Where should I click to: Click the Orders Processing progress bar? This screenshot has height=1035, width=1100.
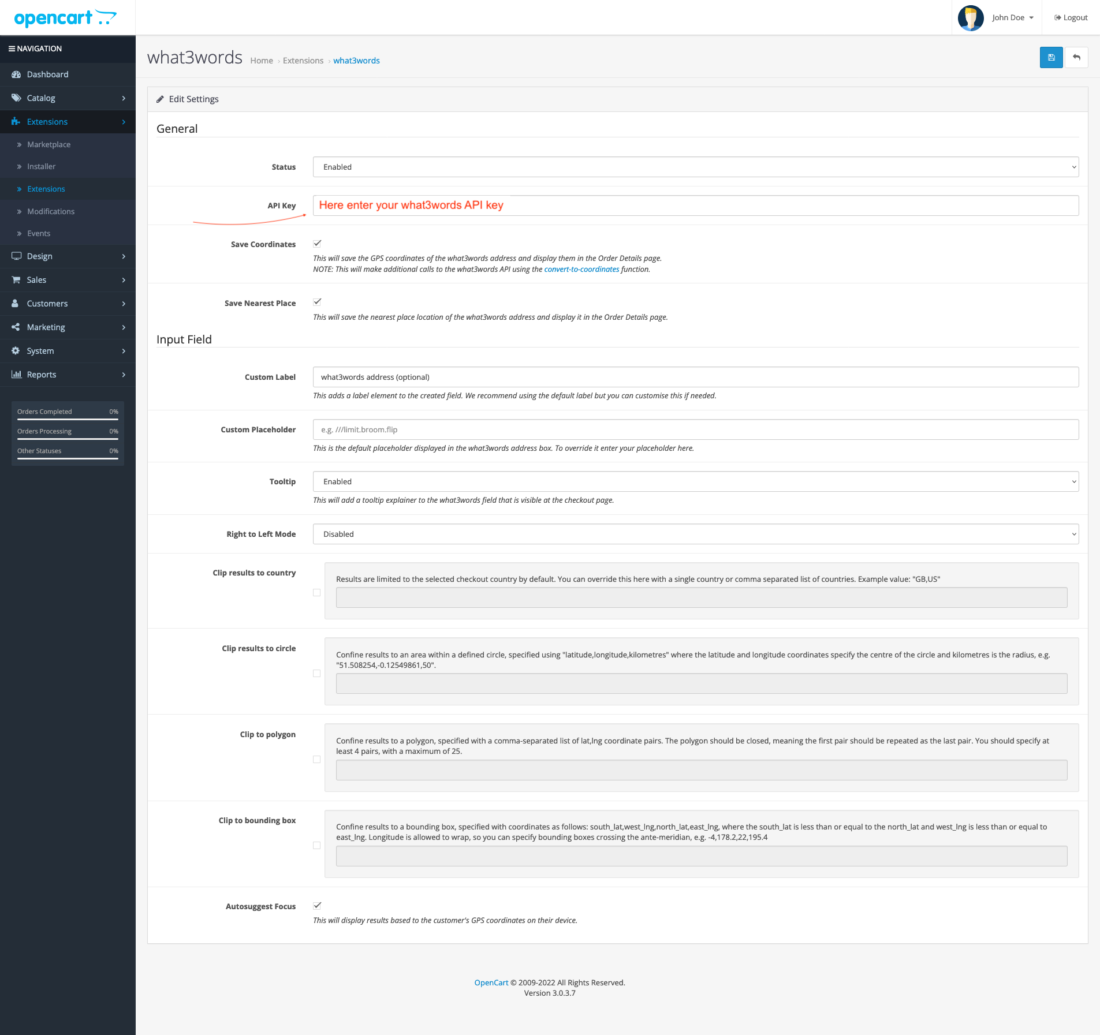(x=67, y=439)
